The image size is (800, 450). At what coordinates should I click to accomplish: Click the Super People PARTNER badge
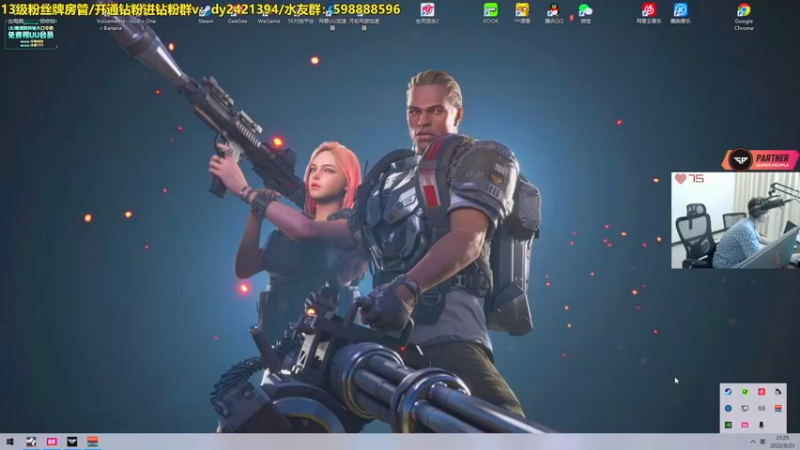(x=760, y=160)
